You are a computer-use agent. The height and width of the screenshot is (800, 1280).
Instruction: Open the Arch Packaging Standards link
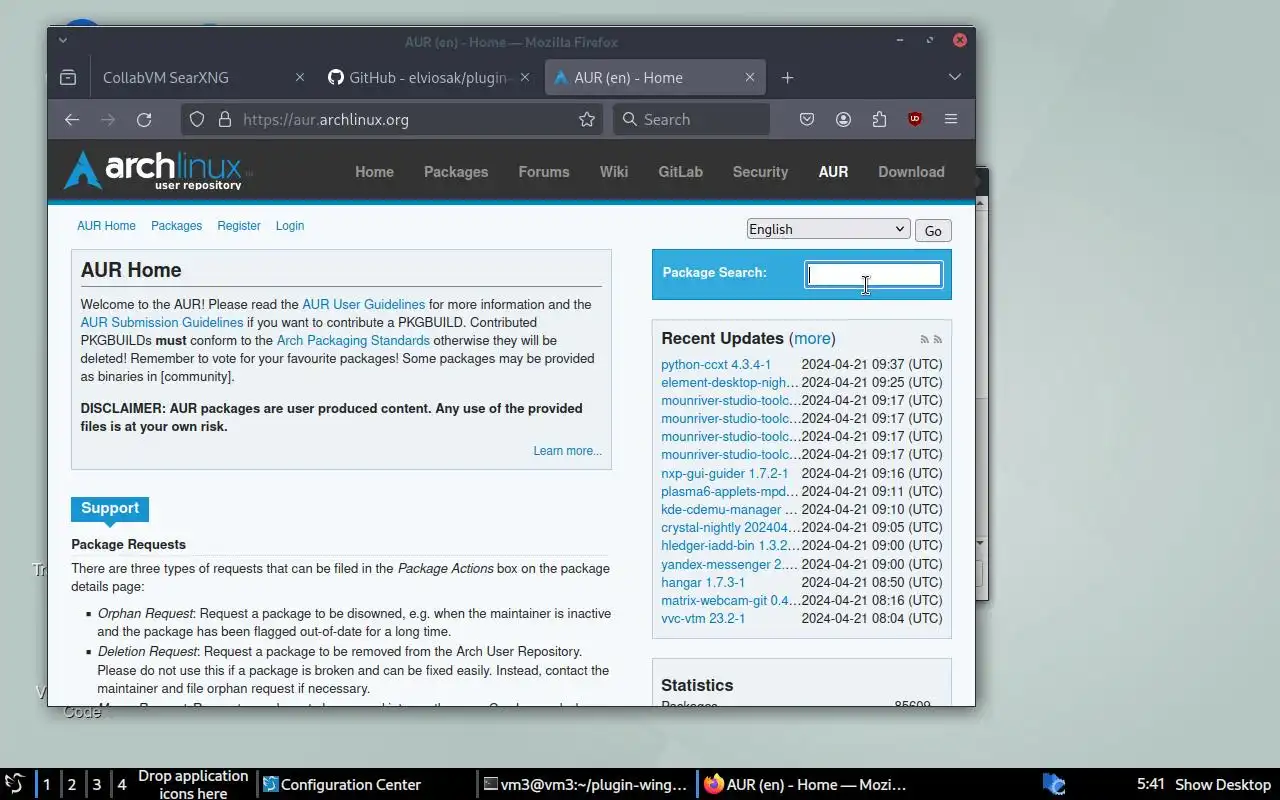[x=353, y=340]
